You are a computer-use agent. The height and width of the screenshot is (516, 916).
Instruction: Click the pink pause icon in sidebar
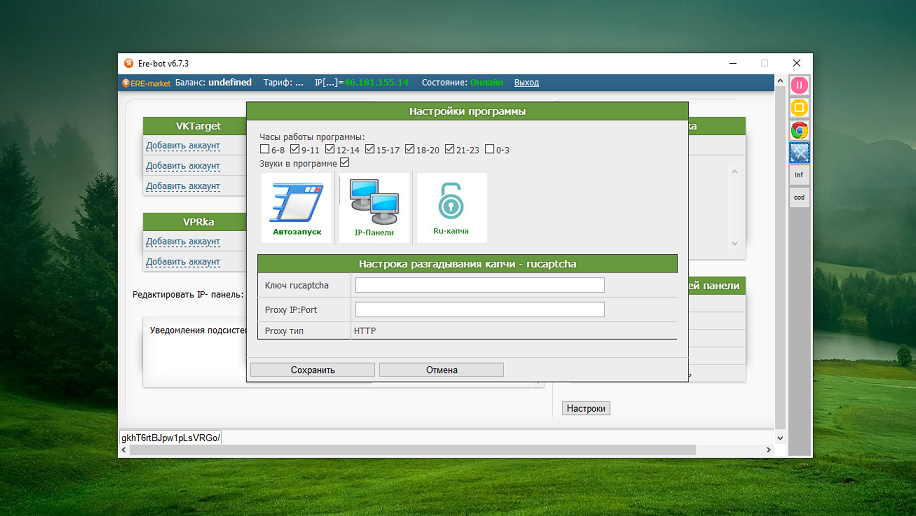tap(799, 85)
